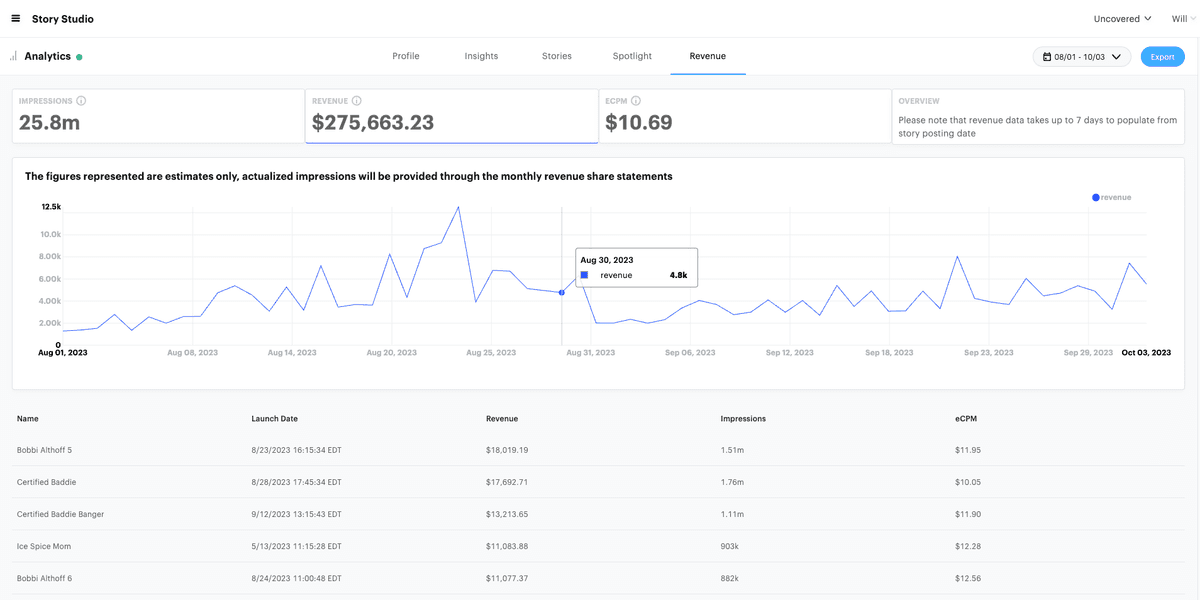Sort by the Launch Date column header

pos(274,418)
